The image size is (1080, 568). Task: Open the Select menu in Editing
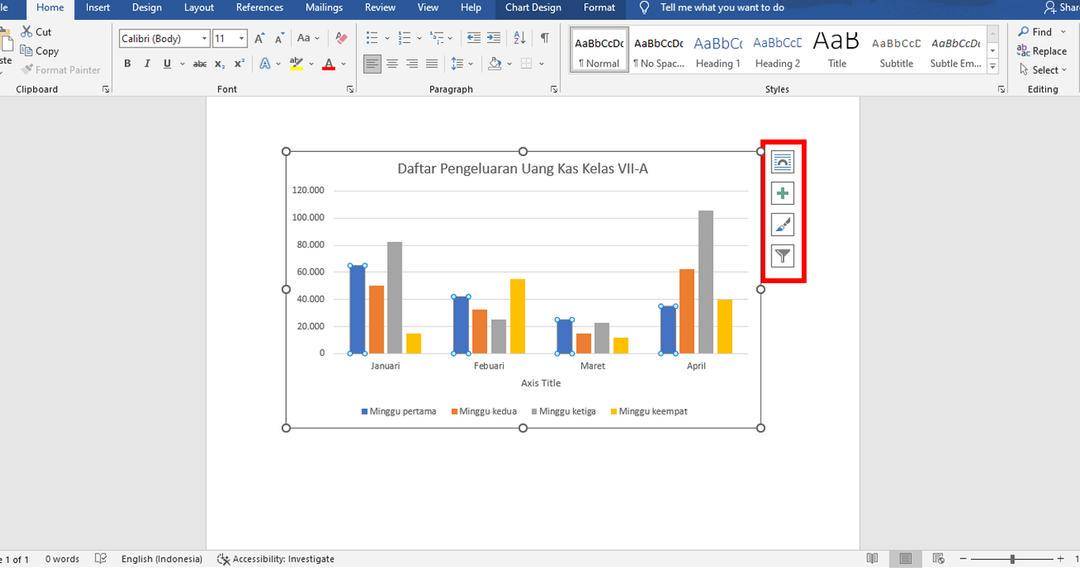[x=1043, y=70]
